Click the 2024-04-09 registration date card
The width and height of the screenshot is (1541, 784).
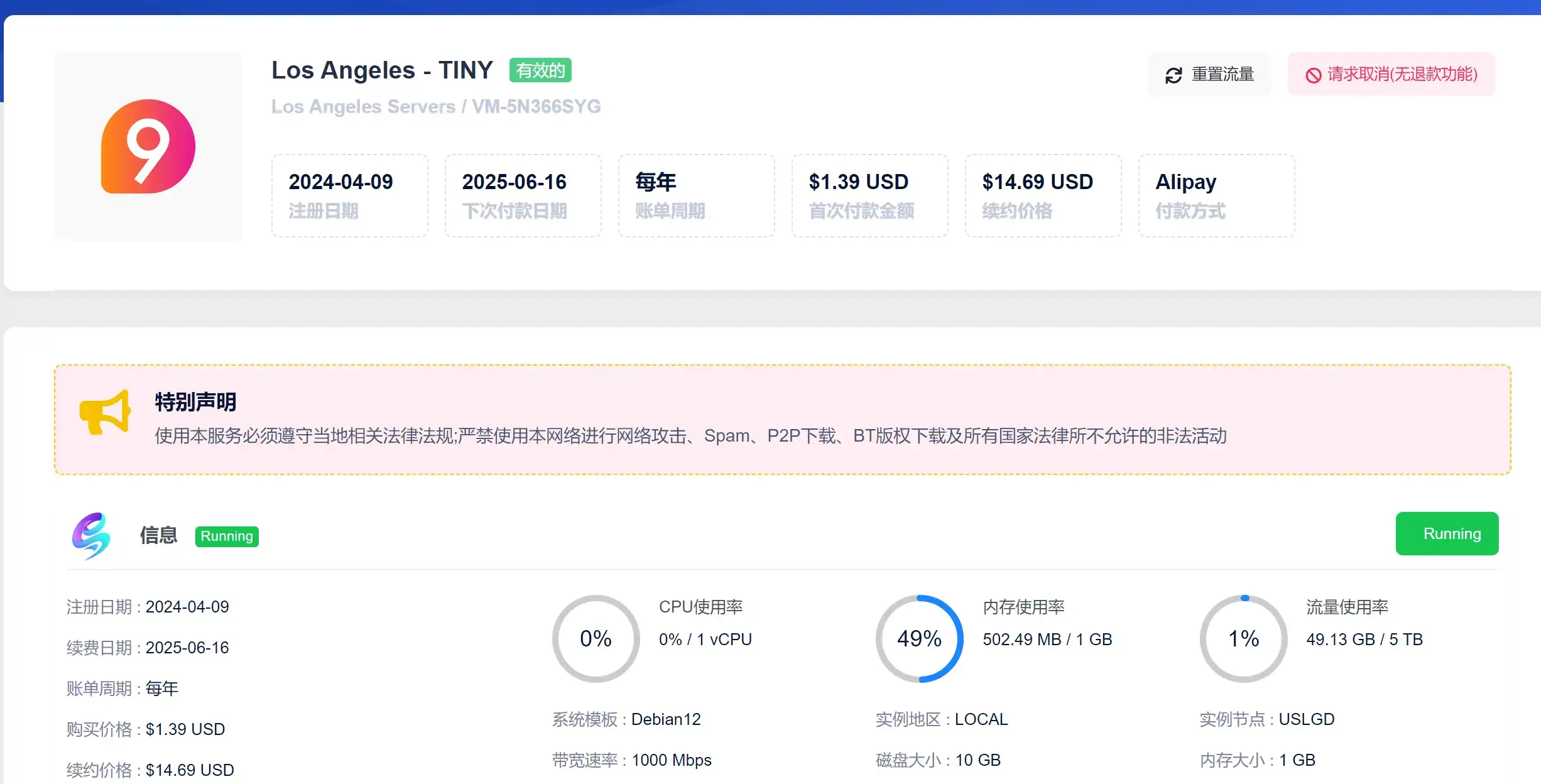coord(349,195)
